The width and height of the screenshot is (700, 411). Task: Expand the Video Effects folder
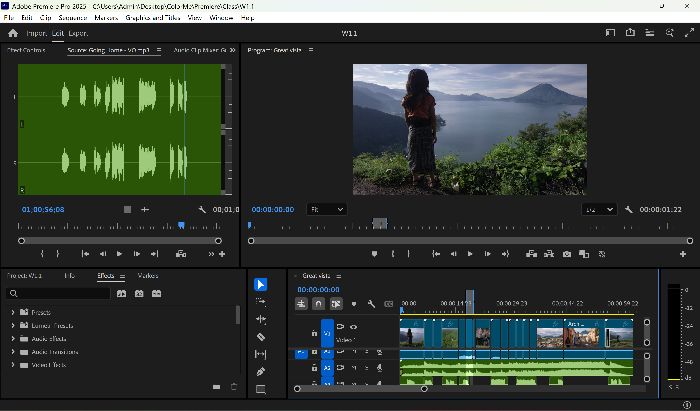click(12, 365)
